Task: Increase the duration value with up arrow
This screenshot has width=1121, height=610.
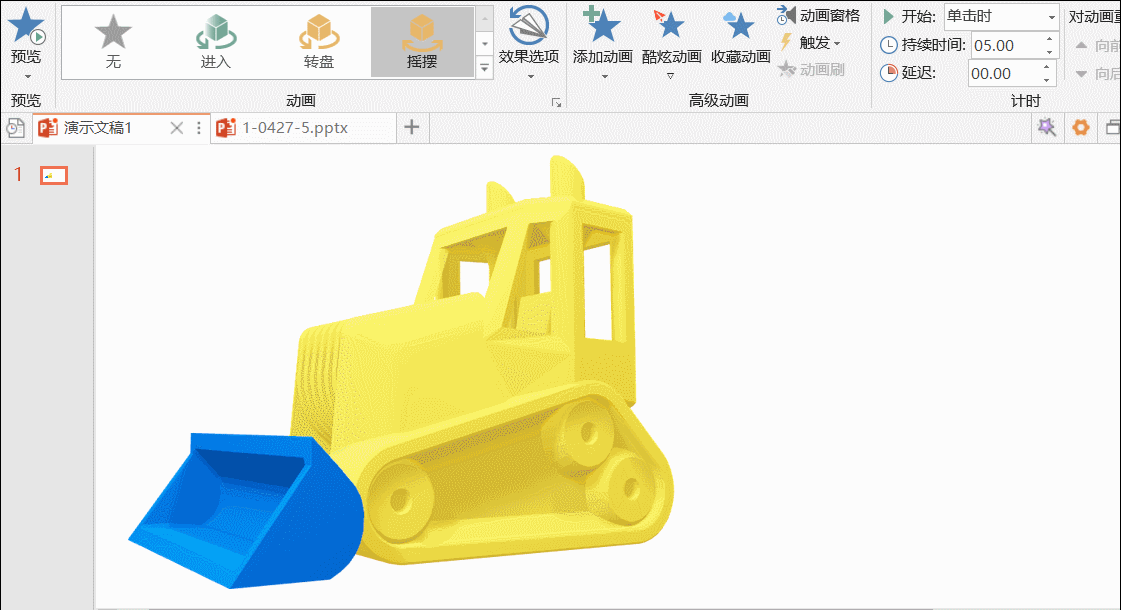Action: point(1050,39)
